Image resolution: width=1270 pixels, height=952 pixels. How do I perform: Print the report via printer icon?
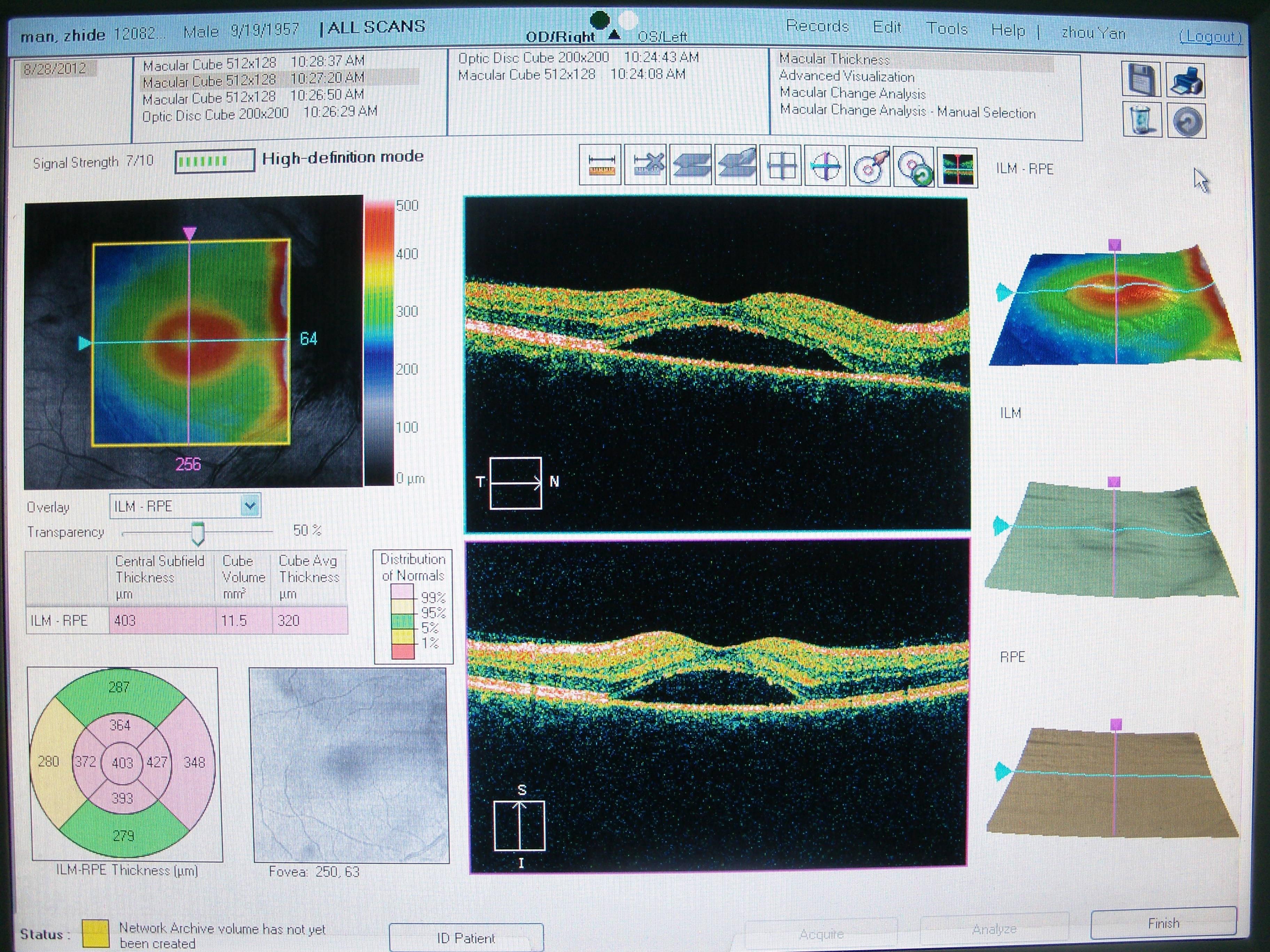pos(1187,80)
